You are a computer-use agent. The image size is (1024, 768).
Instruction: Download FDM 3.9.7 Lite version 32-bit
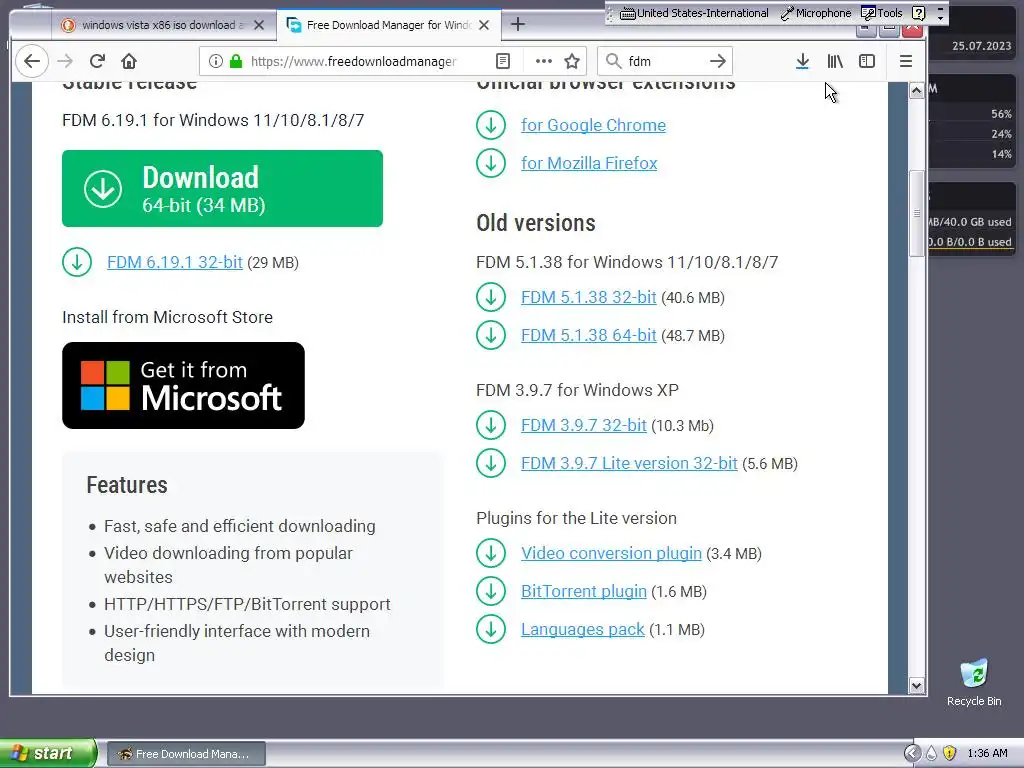click(629, 463)
